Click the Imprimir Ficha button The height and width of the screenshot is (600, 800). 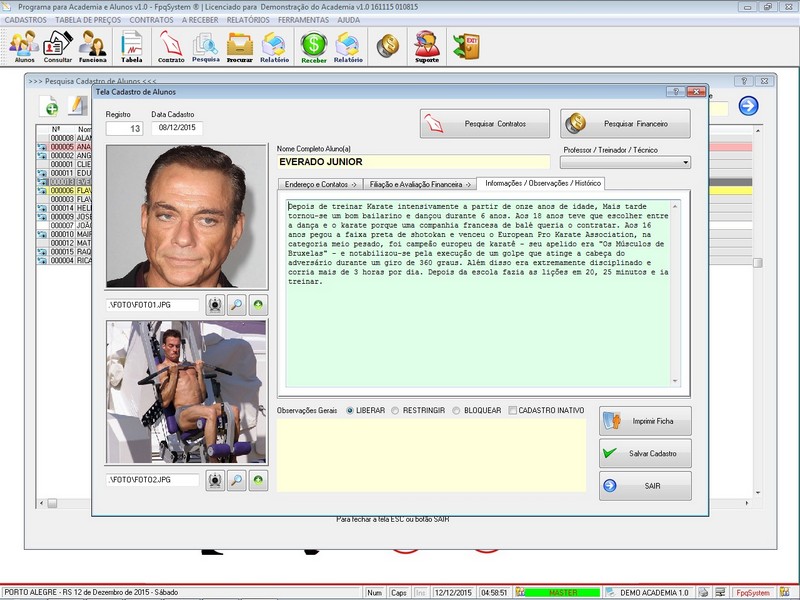[645, 421]
